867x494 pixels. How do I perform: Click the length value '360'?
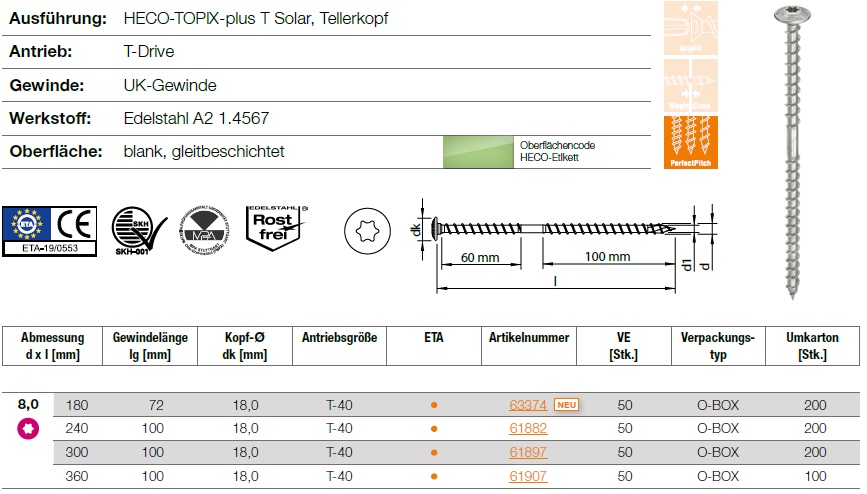[77, 476]
